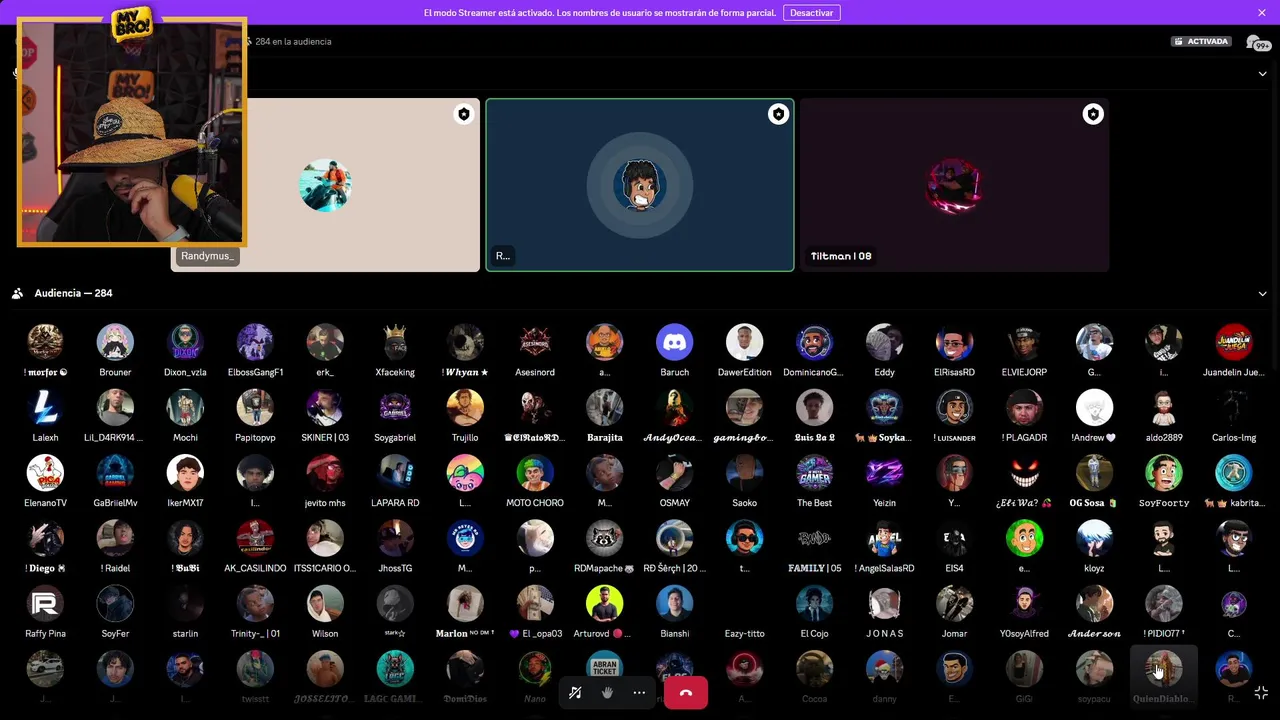Click the red disconnect call button
The width and height of the screenshot is (1280, 720).
[x=685, y=692]
